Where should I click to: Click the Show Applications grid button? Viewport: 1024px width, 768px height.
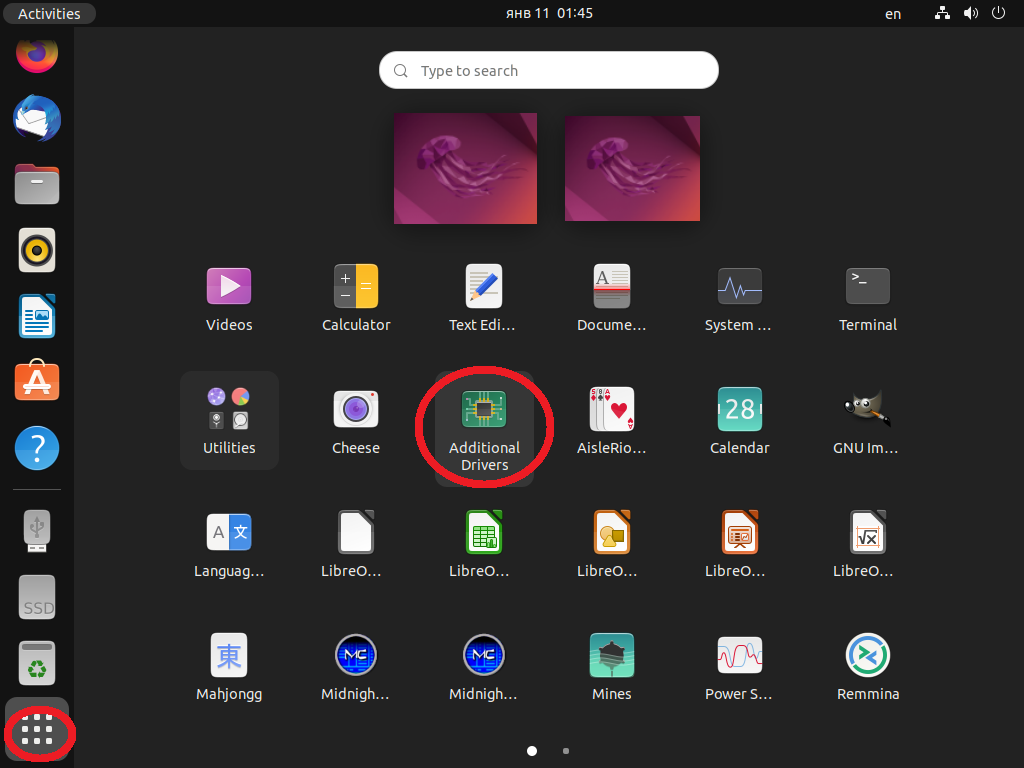[x=37, y=729]
